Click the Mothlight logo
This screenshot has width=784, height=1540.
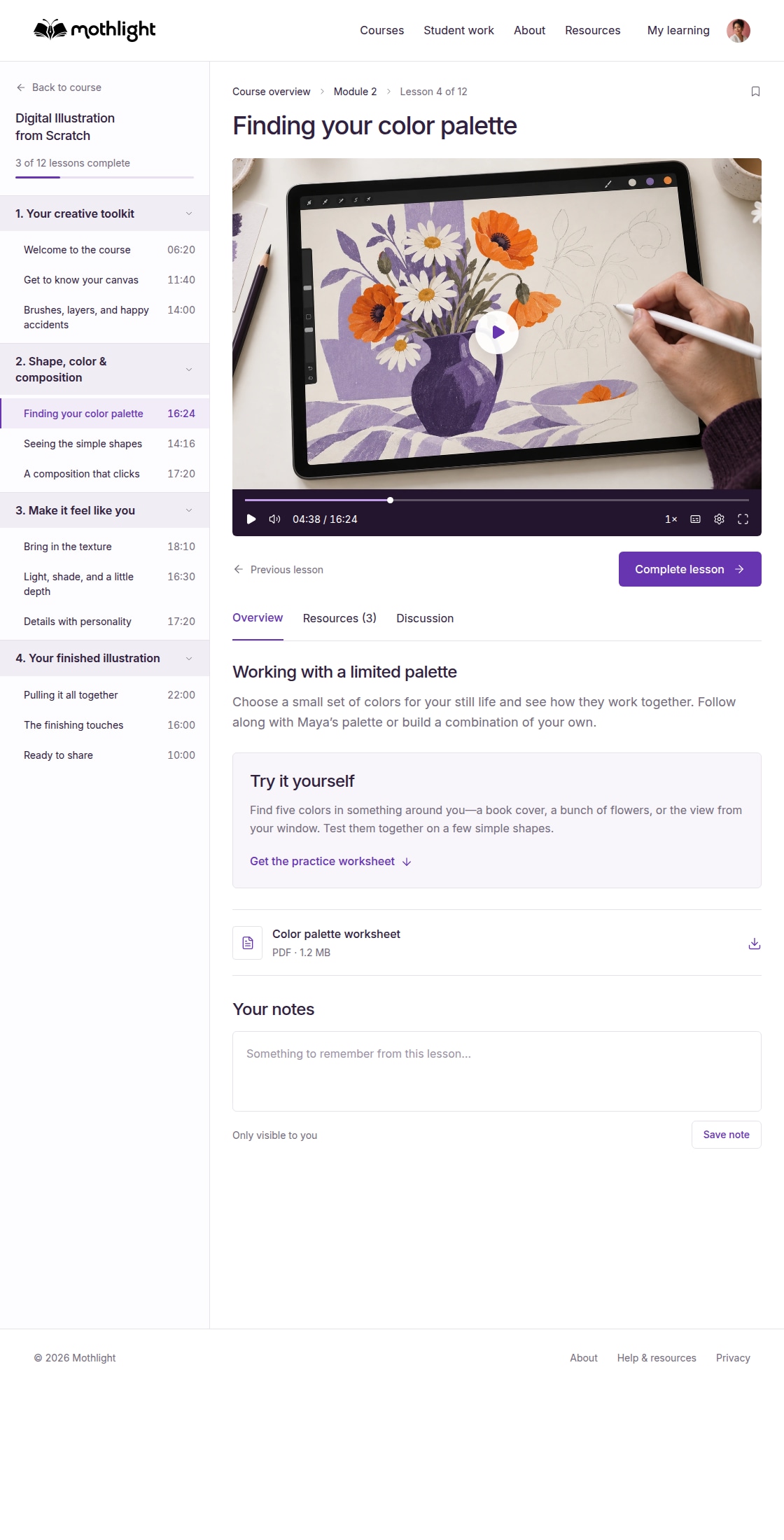(94, 30)
